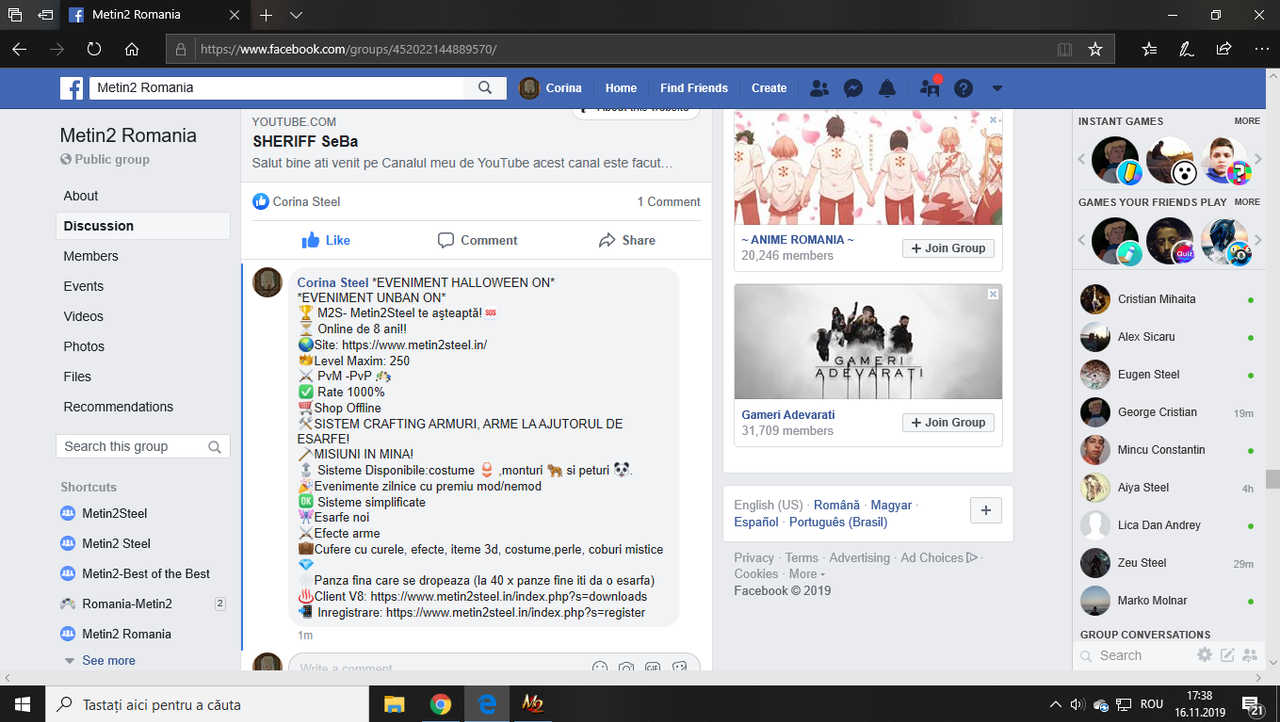
Task: Open browser Share icon
Action: [x=1223, y=49]
